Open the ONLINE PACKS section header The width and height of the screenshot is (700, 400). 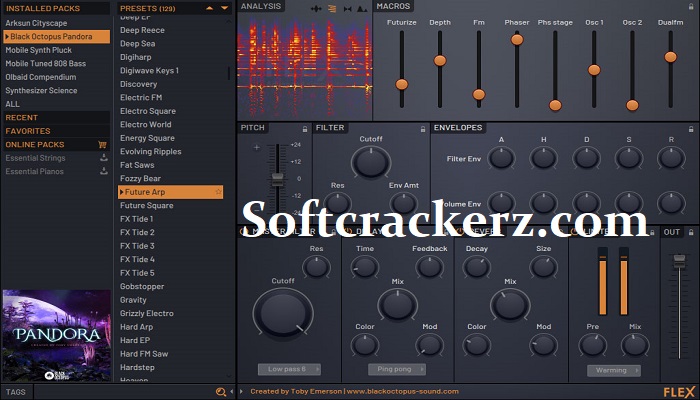[56, 144]
